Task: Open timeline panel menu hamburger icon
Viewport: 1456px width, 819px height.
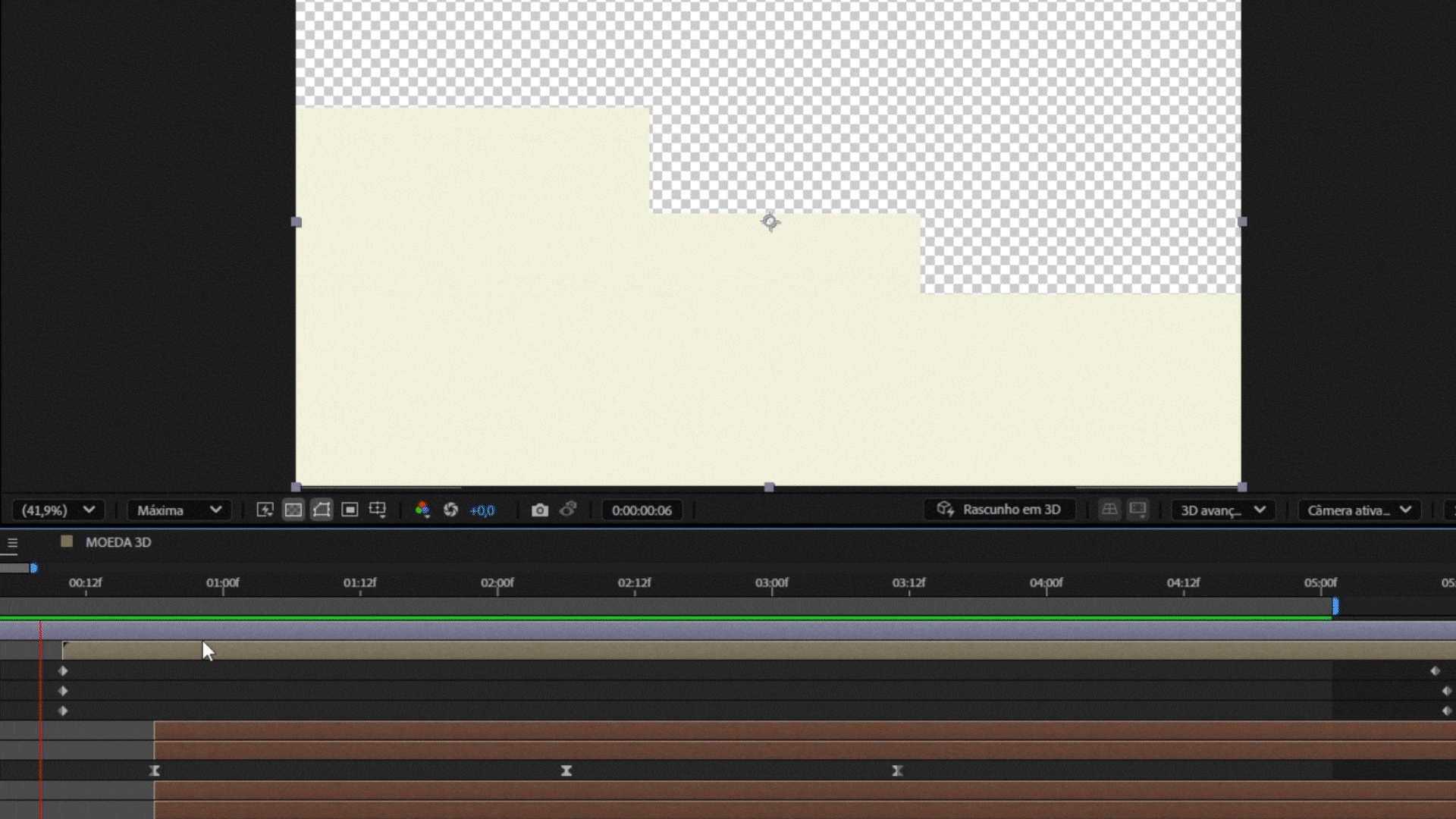Action: click(12, 543)
